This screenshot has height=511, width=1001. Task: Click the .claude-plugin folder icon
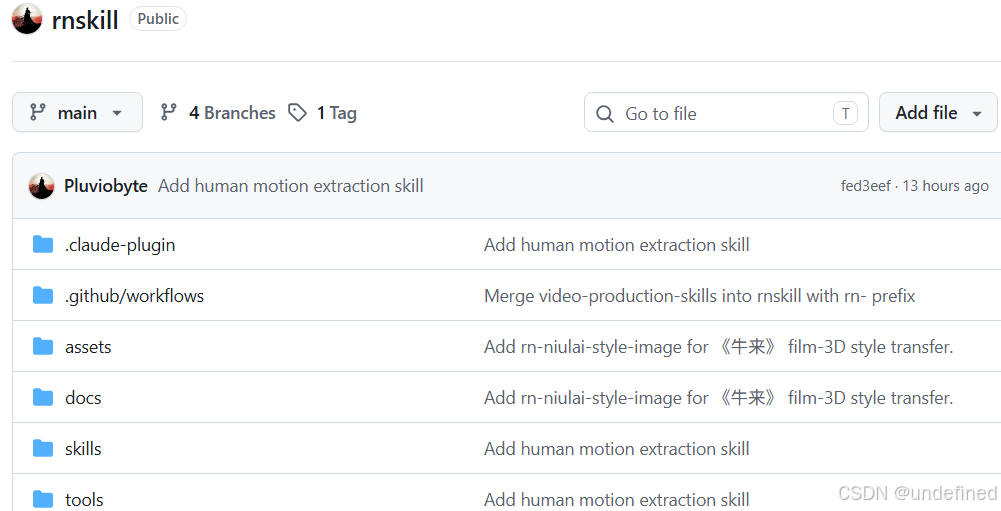43,244
